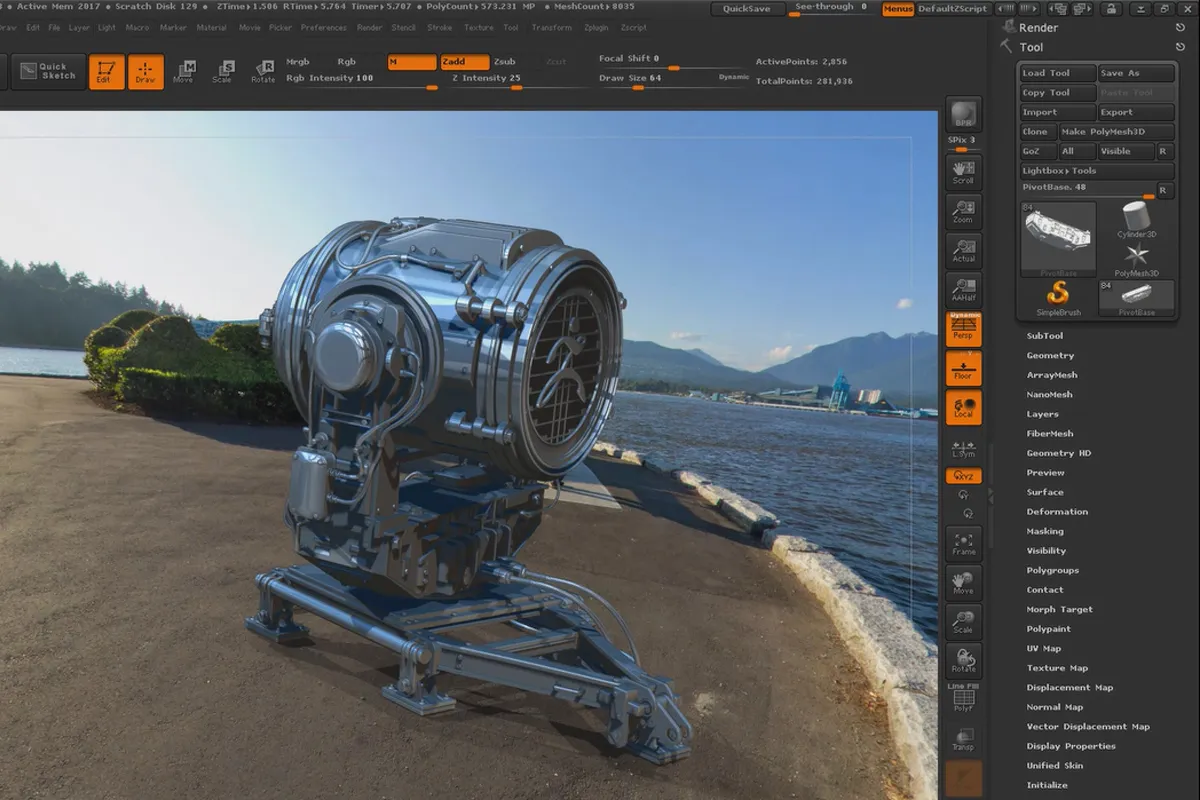Click the Lightbox Tools button
1200x800 pixels.
pyautogui.click(x=1097, y=171)
